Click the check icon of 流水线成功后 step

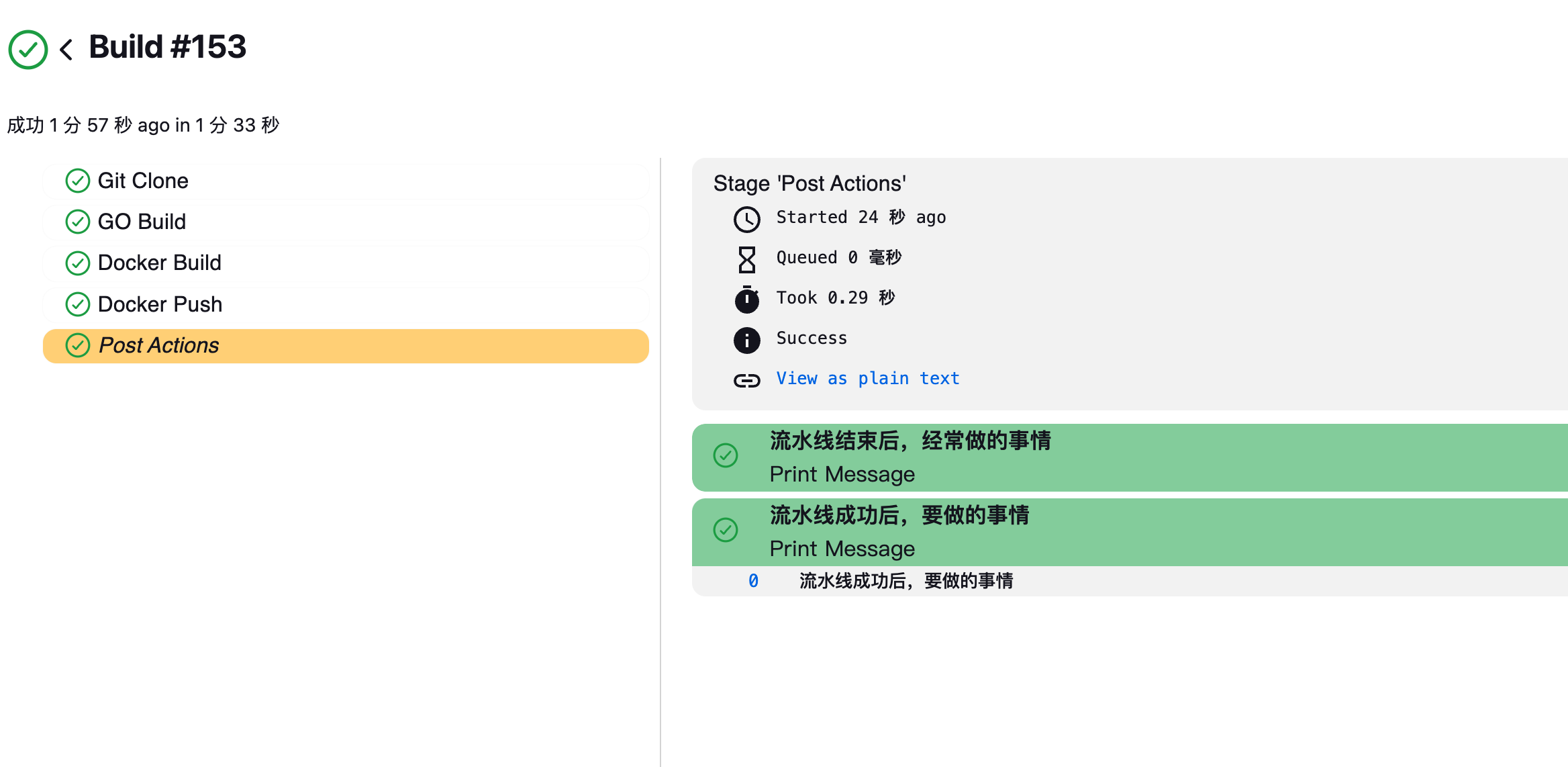(726, 530)
